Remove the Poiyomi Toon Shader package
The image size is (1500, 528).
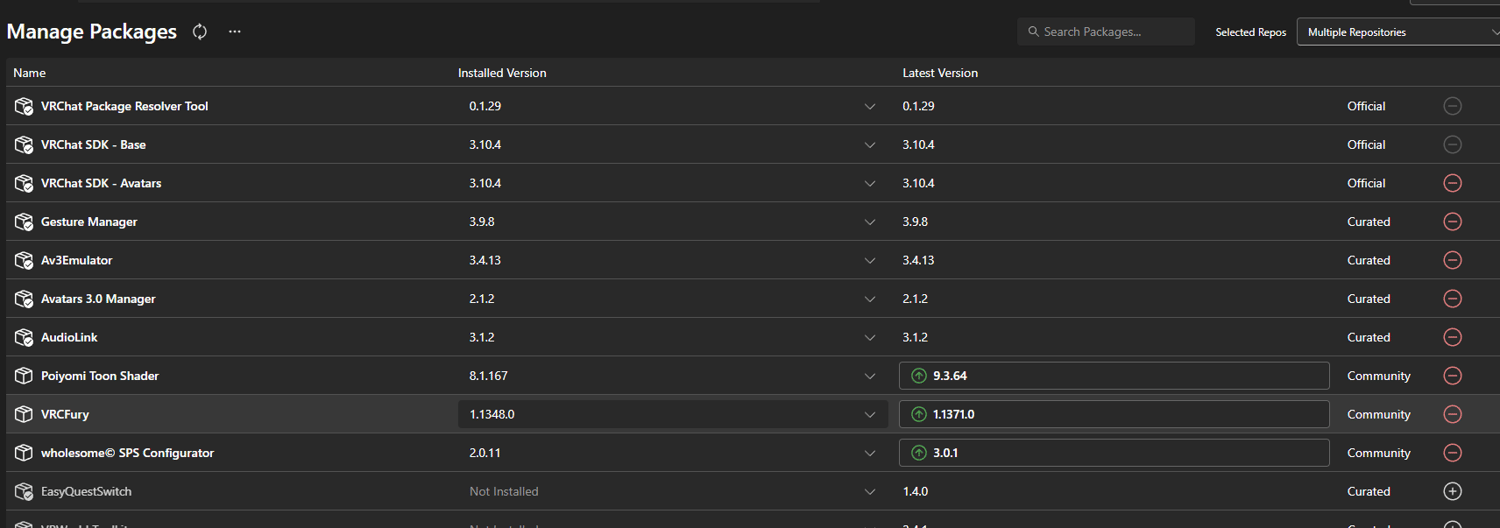point(1453,376)
